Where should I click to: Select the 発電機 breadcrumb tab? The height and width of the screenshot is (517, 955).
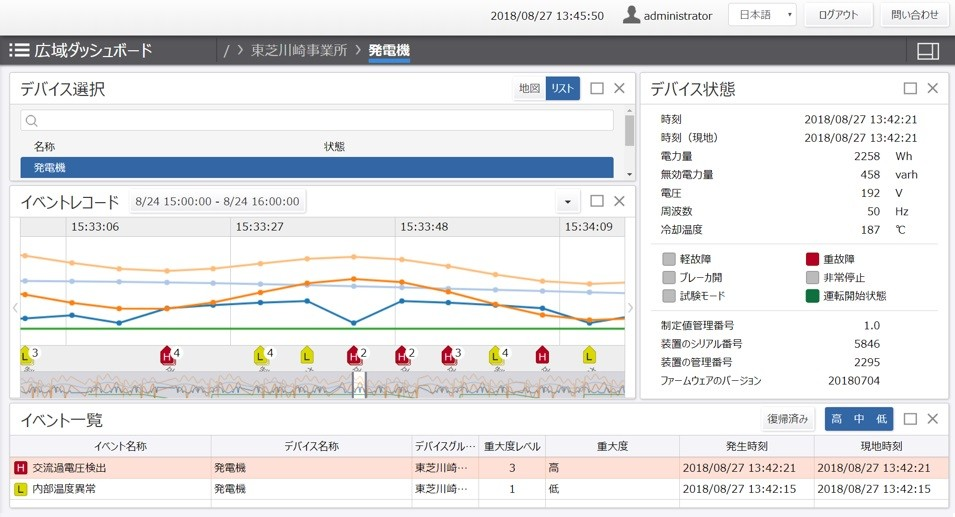coord(389,50)
